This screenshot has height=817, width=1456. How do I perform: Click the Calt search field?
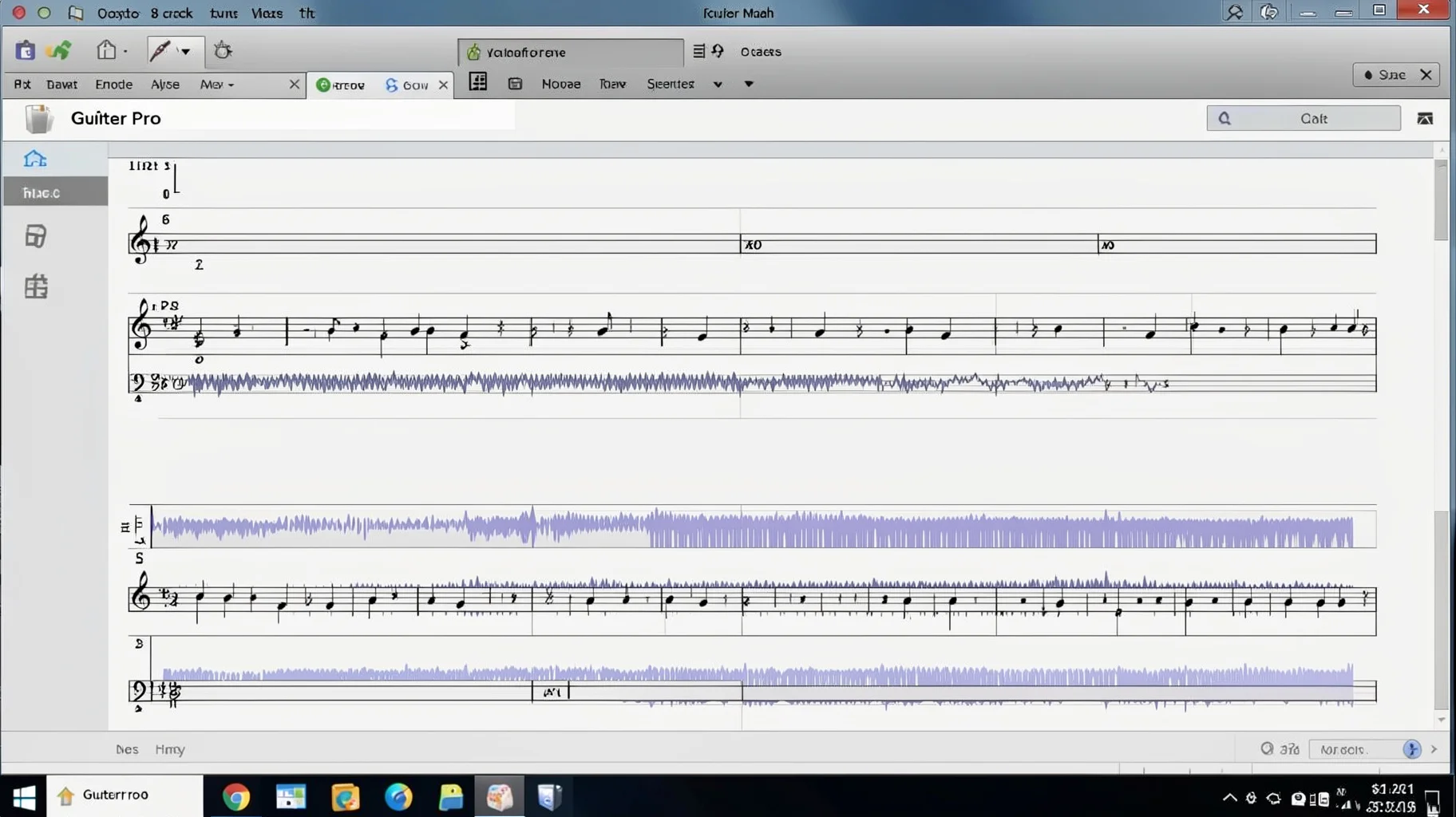(1303, 118)
